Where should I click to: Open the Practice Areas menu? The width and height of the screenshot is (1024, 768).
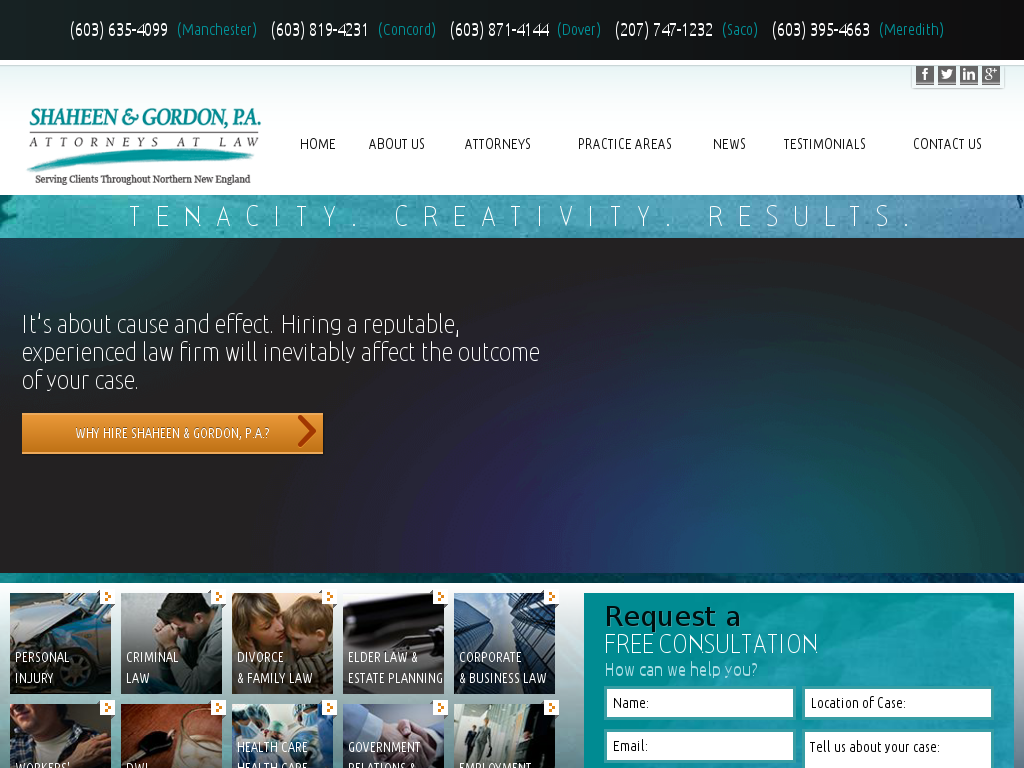click(624, 144)
